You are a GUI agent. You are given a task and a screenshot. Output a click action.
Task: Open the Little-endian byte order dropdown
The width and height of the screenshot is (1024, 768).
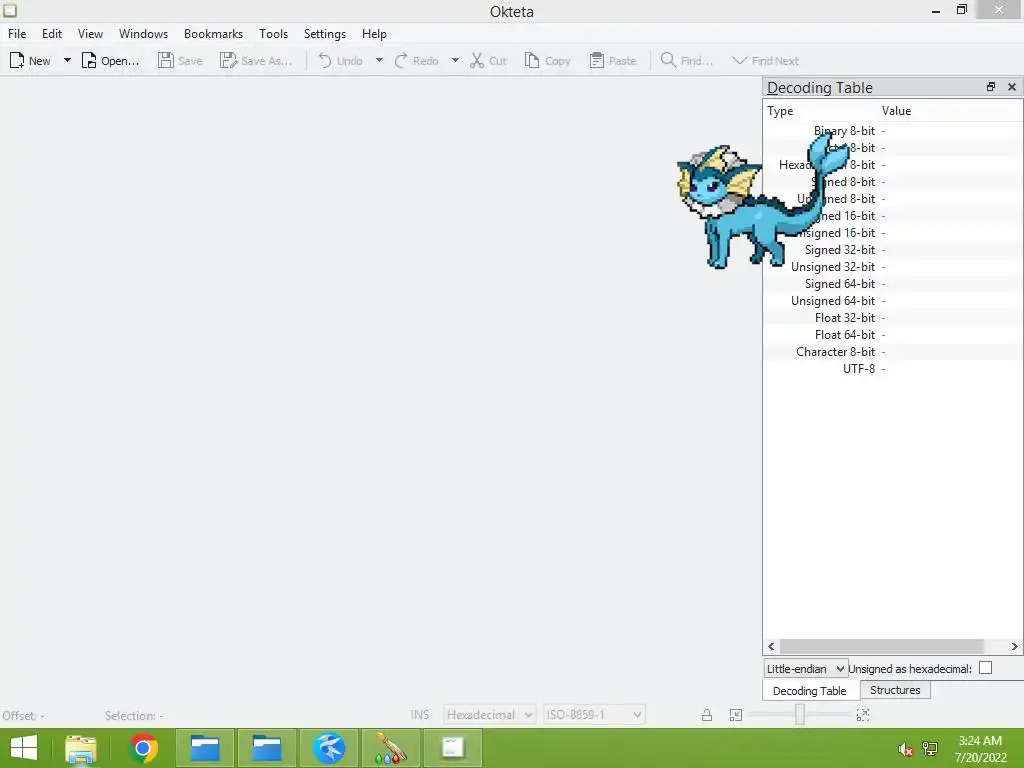pyautogui.click(x=806, y=669)
